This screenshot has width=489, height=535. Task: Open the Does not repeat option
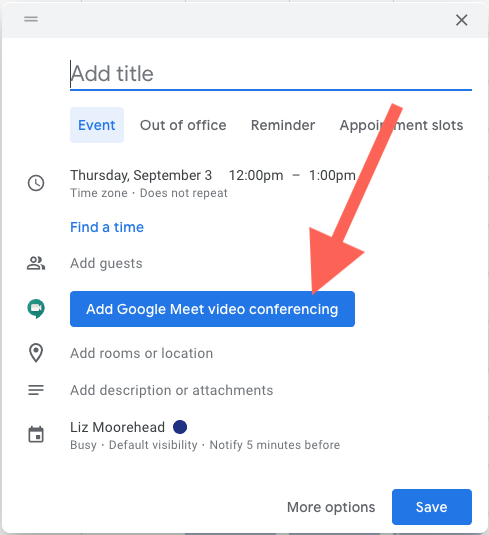tap(184, 193)
